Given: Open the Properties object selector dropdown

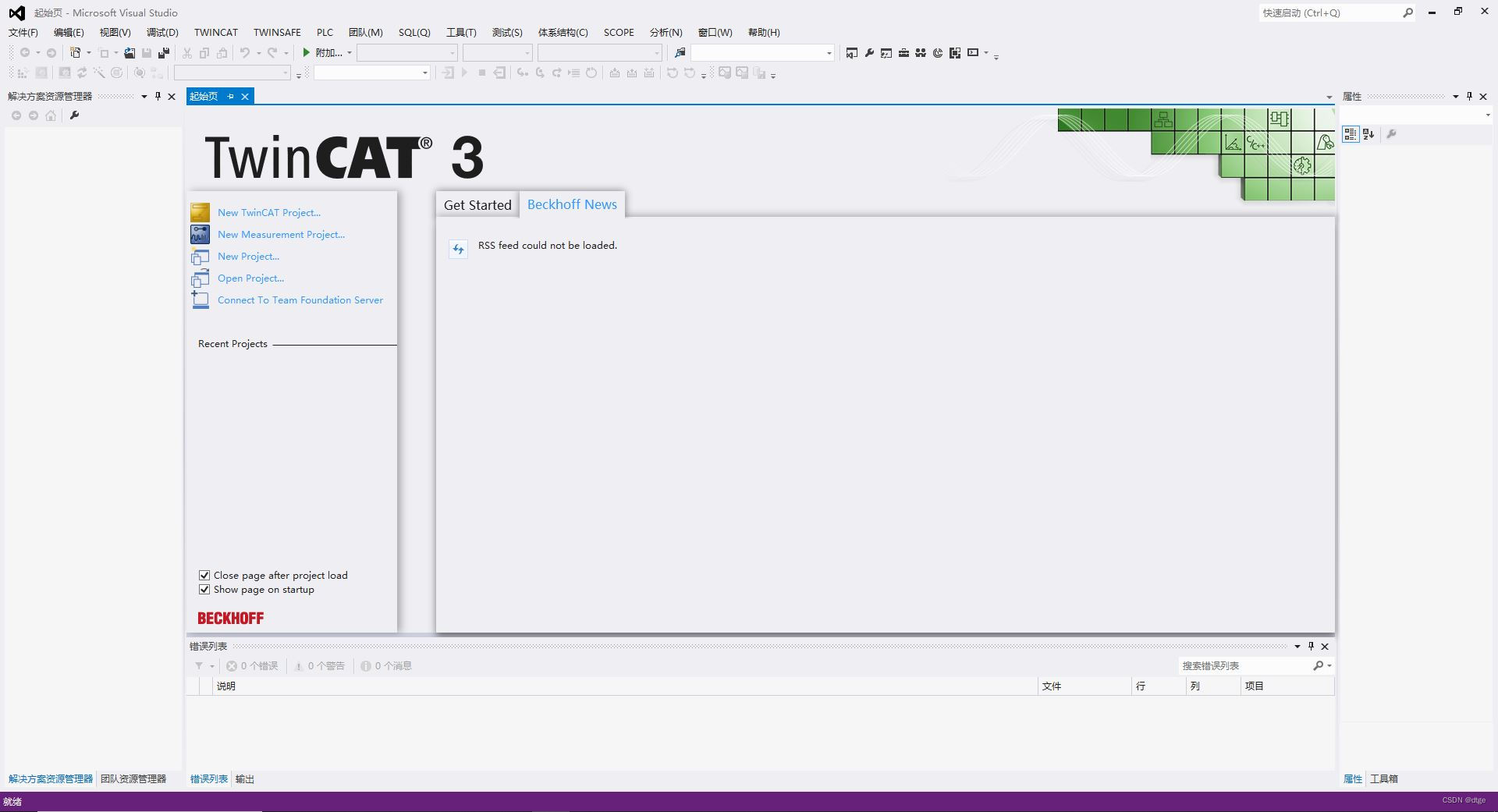Looking at the screenshot, I should pos(1488,115).
